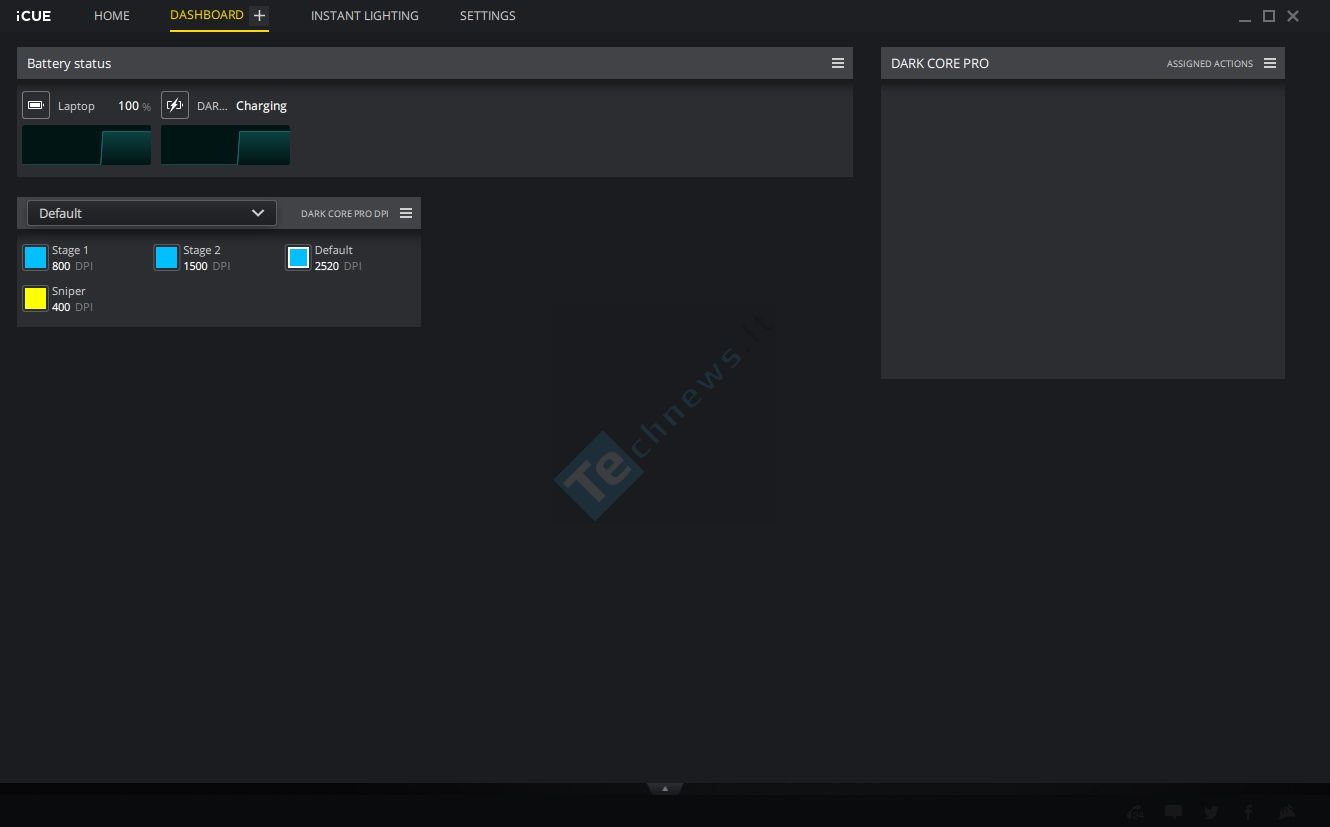Image resolution: width=1330 pixels, height=827 pixels.
Task: Click the ASSIGNED ACTIONS label
Action: click(1210, 64)
